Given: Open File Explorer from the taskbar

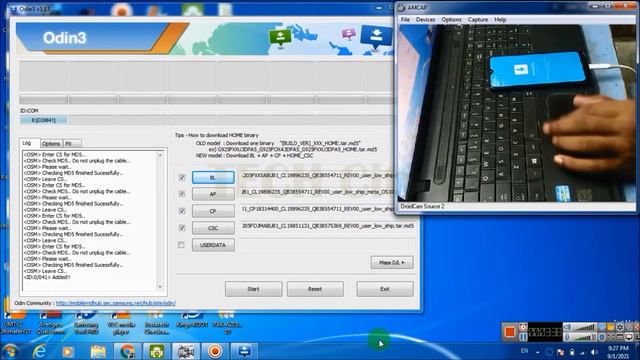Looking at the screenshot, I should pos(98,351).
